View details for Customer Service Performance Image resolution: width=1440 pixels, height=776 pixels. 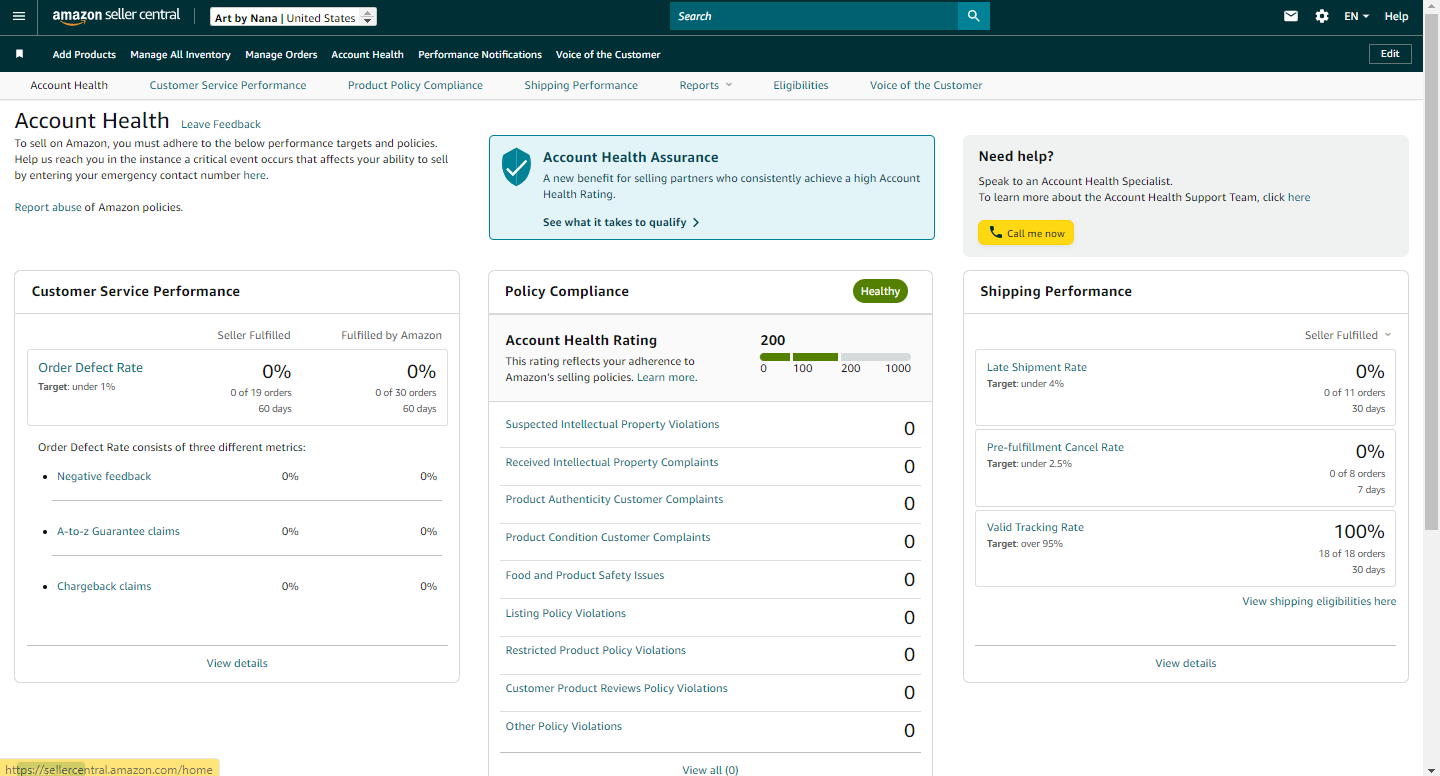point(237,663)
